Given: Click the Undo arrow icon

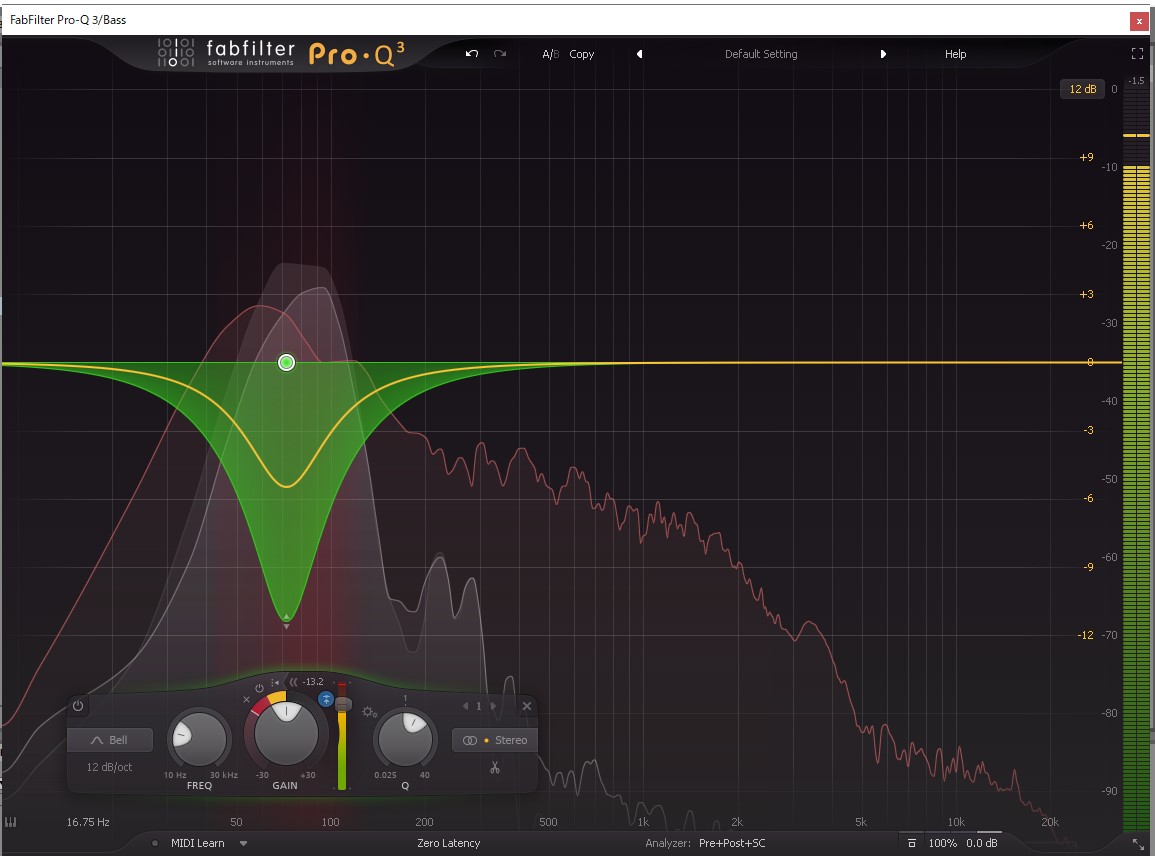Looking at the screenshot, I should pos(472,54).
